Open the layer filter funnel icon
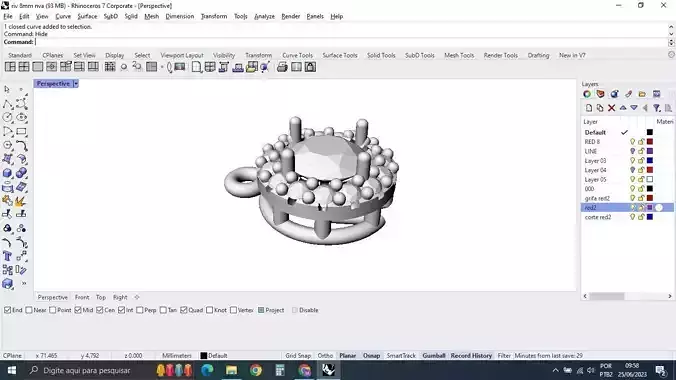This screenshot has width=676, height=380. tap(656, 108)
